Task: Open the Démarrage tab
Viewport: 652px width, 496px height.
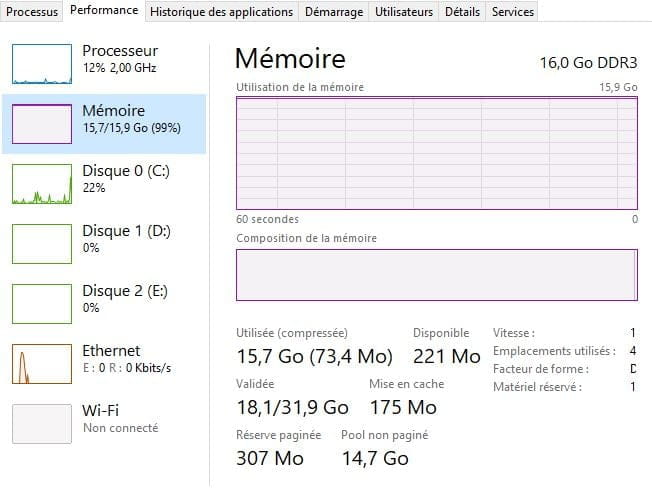Action: [335, 12]
